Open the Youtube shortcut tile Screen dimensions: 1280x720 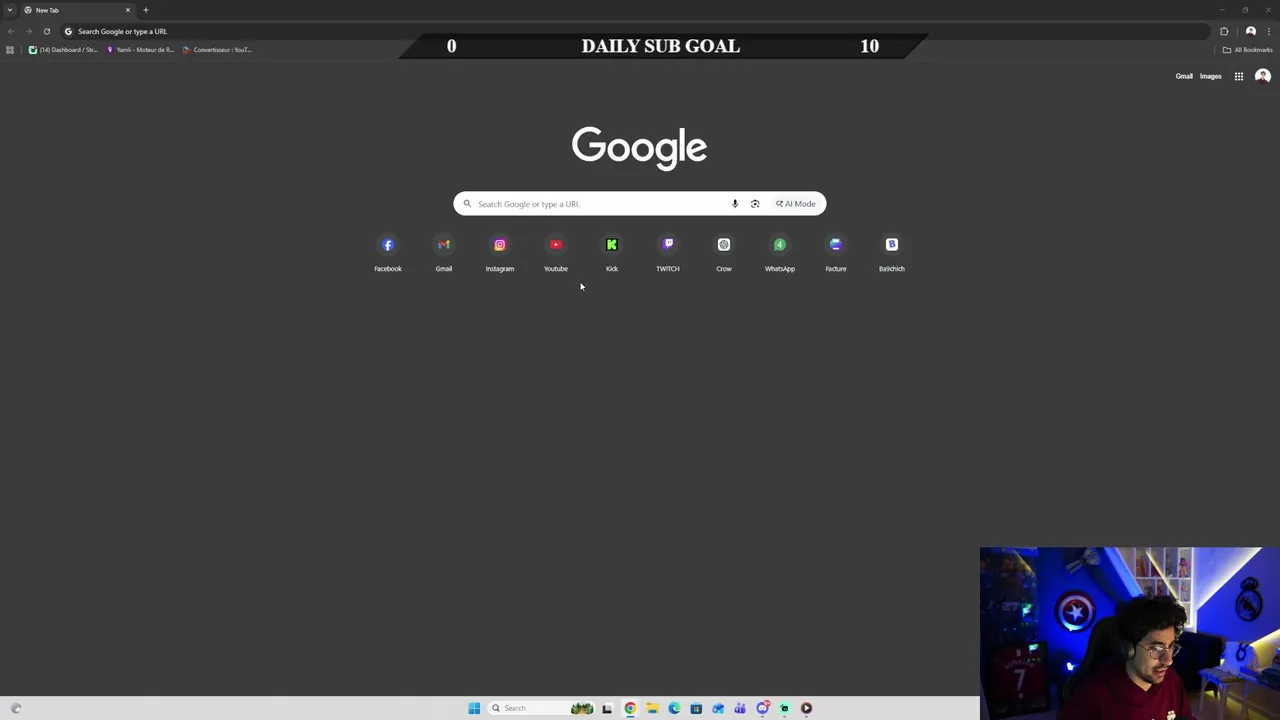coord(556,252)
